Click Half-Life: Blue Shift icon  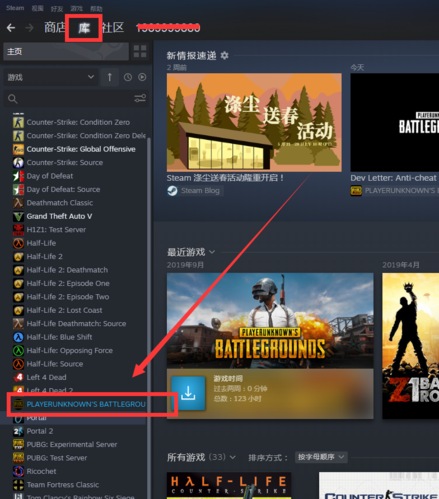point(18,337)
